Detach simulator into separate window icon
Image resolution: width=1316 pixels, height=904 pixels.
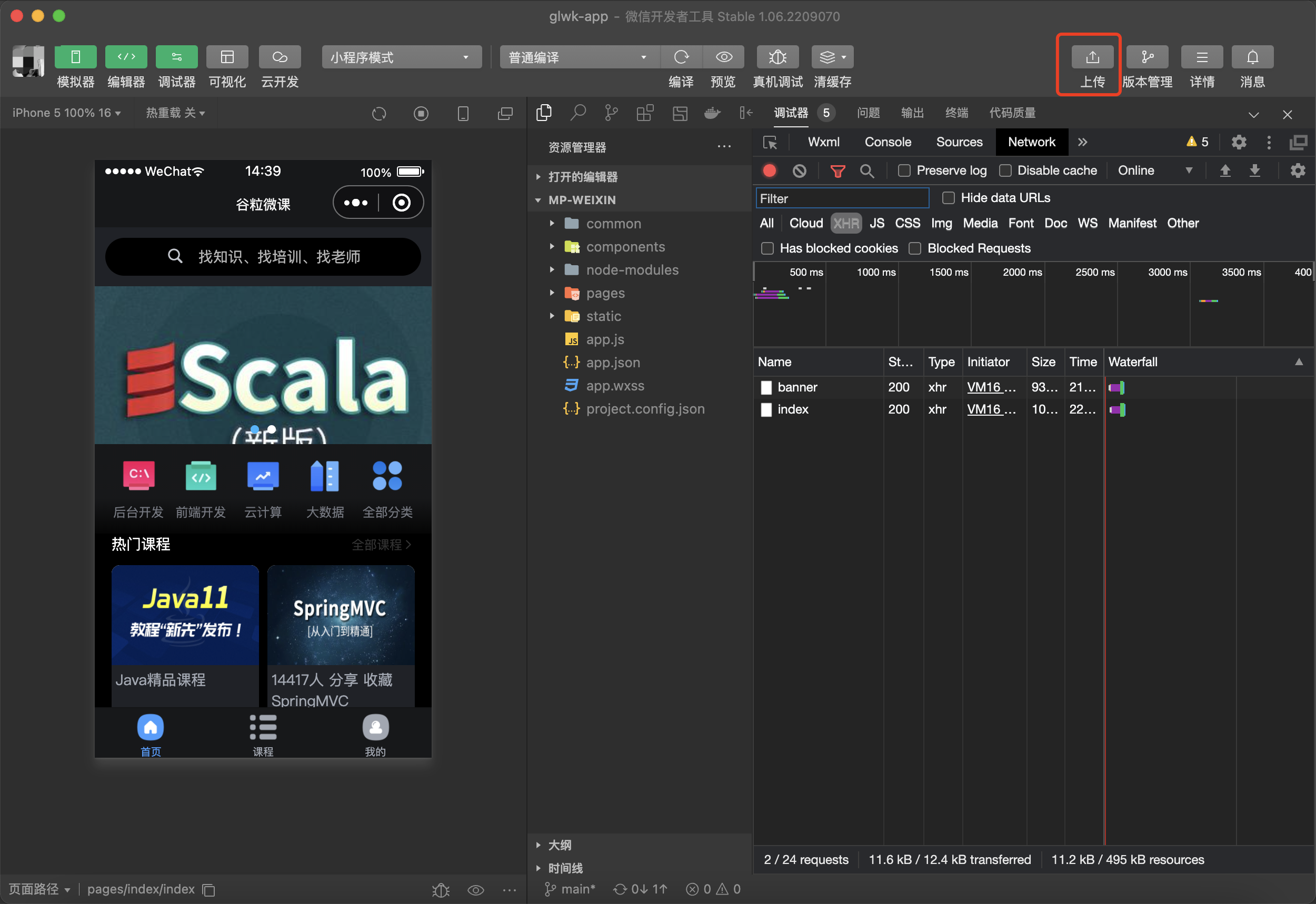505,113
